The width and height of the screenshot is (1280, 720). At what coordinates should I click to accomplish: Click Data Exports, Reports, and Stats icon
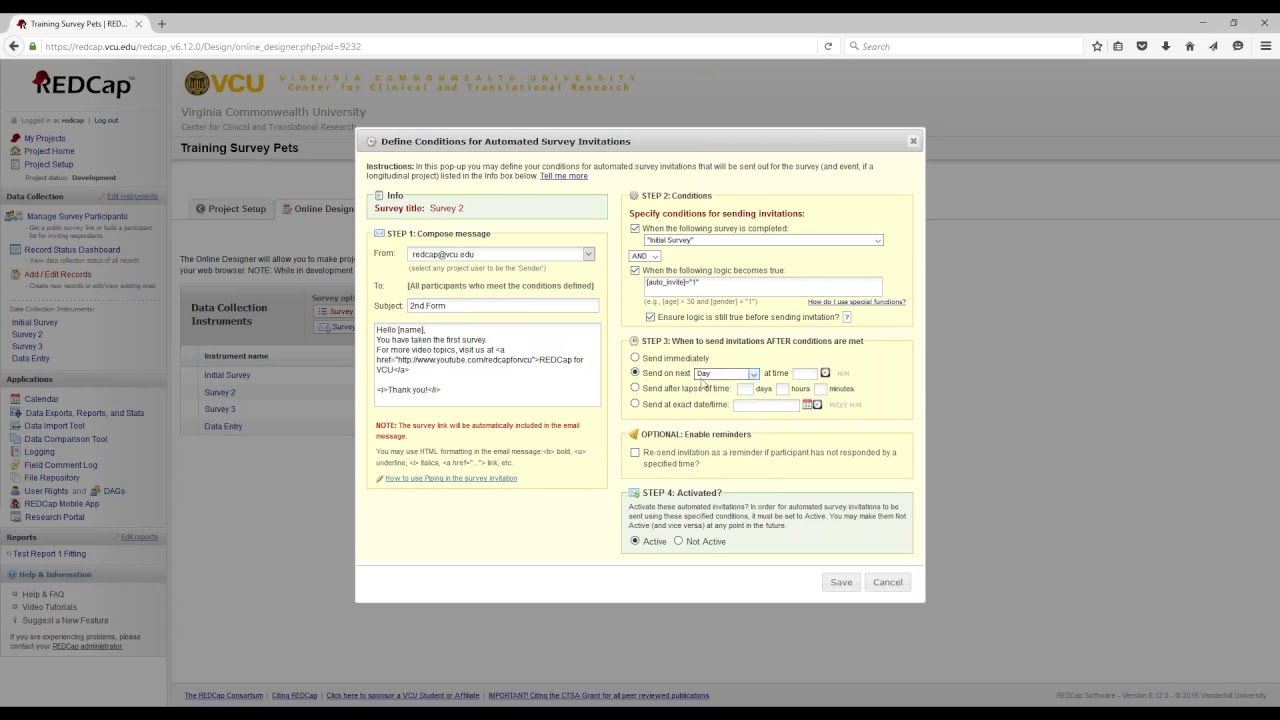[x=15, y=413]
